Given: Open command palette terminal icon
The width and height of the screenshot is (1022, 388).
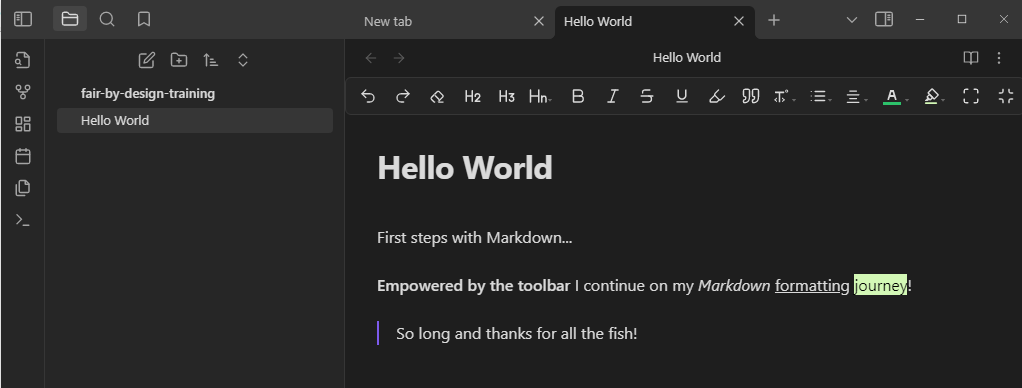Looking at the screenshot, I should 23,220.
